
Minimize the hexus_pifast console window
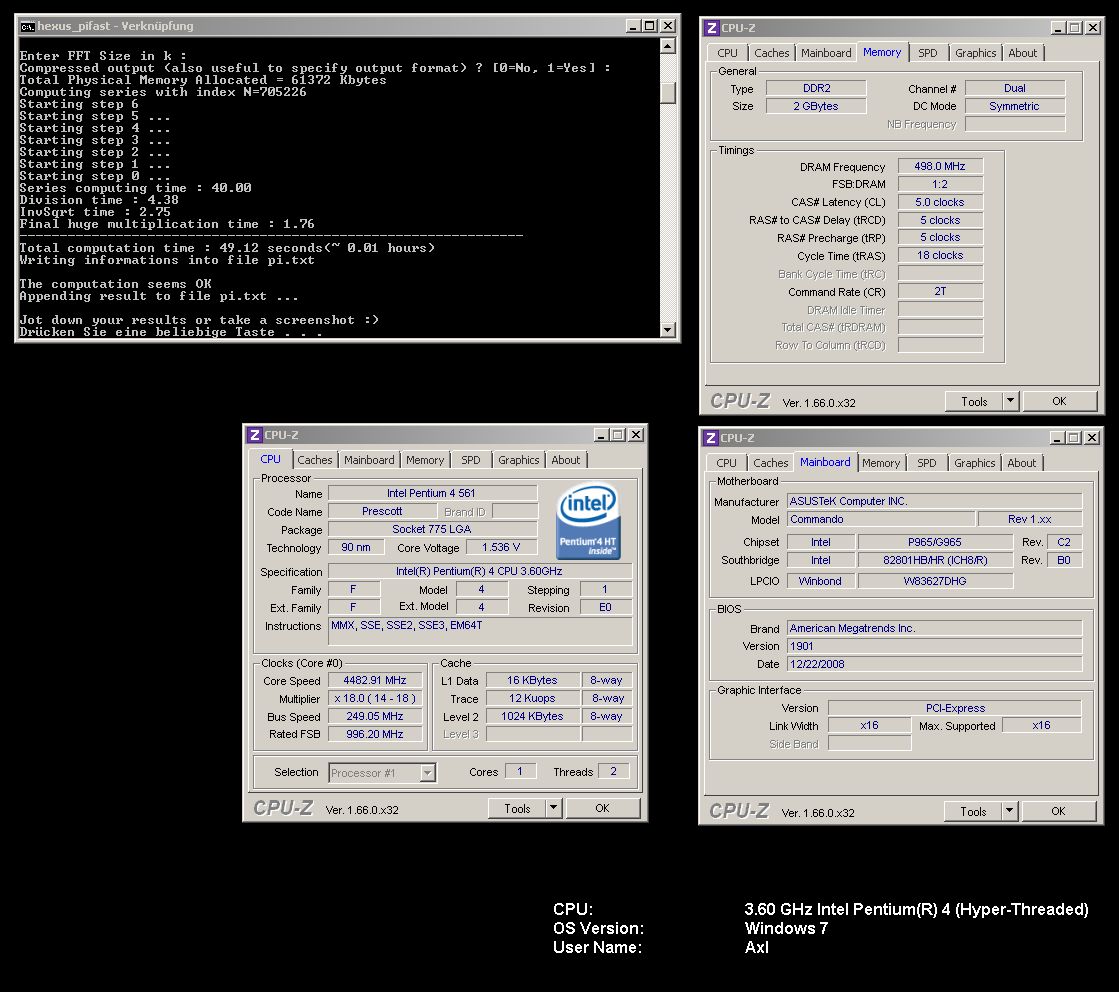coord(633,26)
